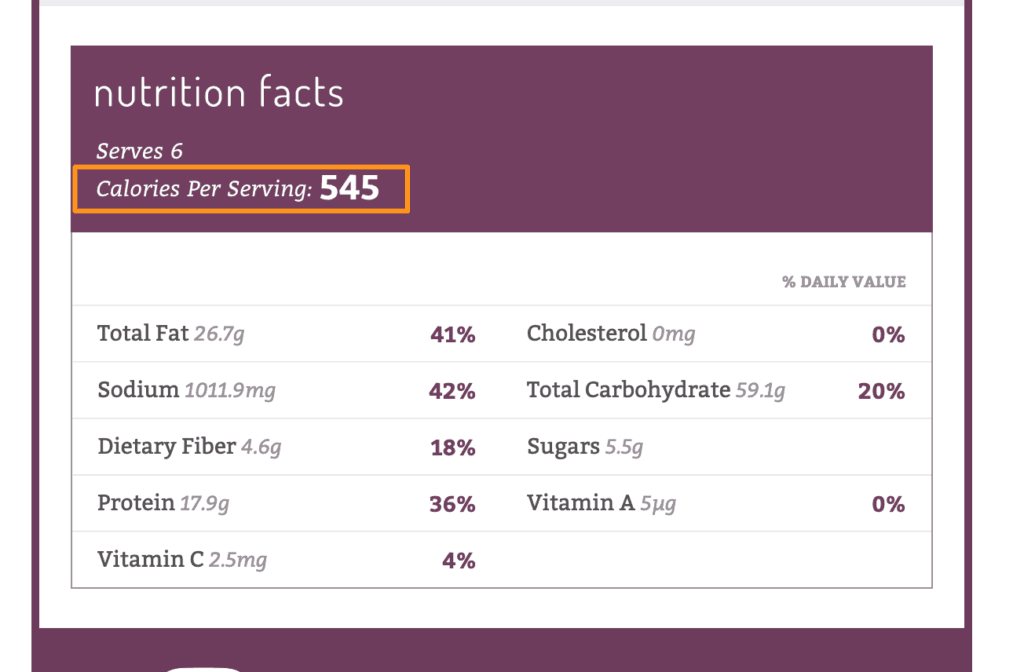Click the calorie value 545
This screenshot has width=1024, height=672.
pyautogui.click(x=350, y=188)
